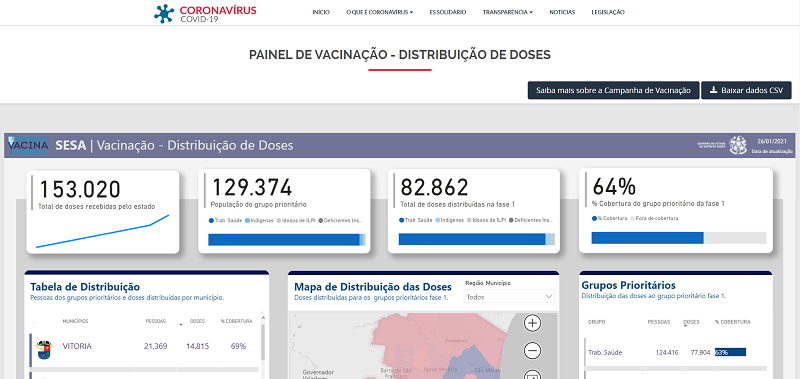
Task: Expand the O QUE É CORONAVÍRUS menu
Action: [380, 12]
